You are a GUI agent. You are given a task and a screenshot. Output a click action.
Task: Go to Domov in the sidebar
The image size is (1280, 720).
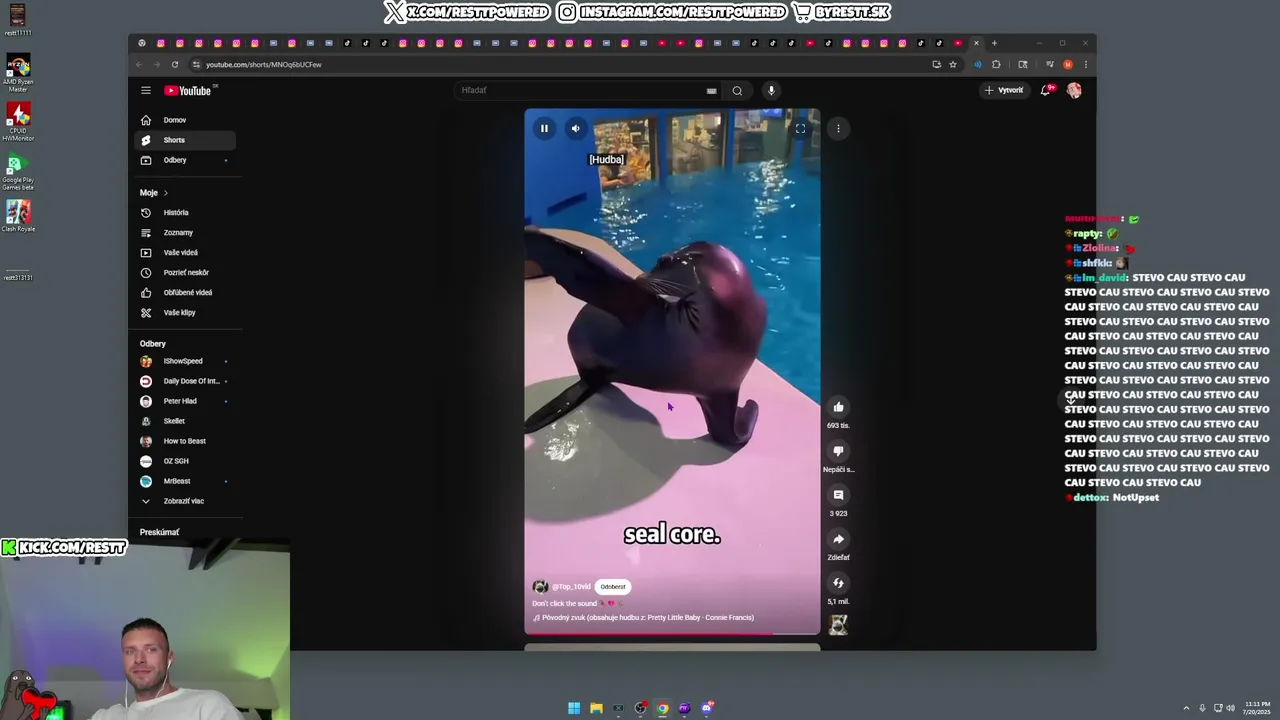click(x=185, y=120)
